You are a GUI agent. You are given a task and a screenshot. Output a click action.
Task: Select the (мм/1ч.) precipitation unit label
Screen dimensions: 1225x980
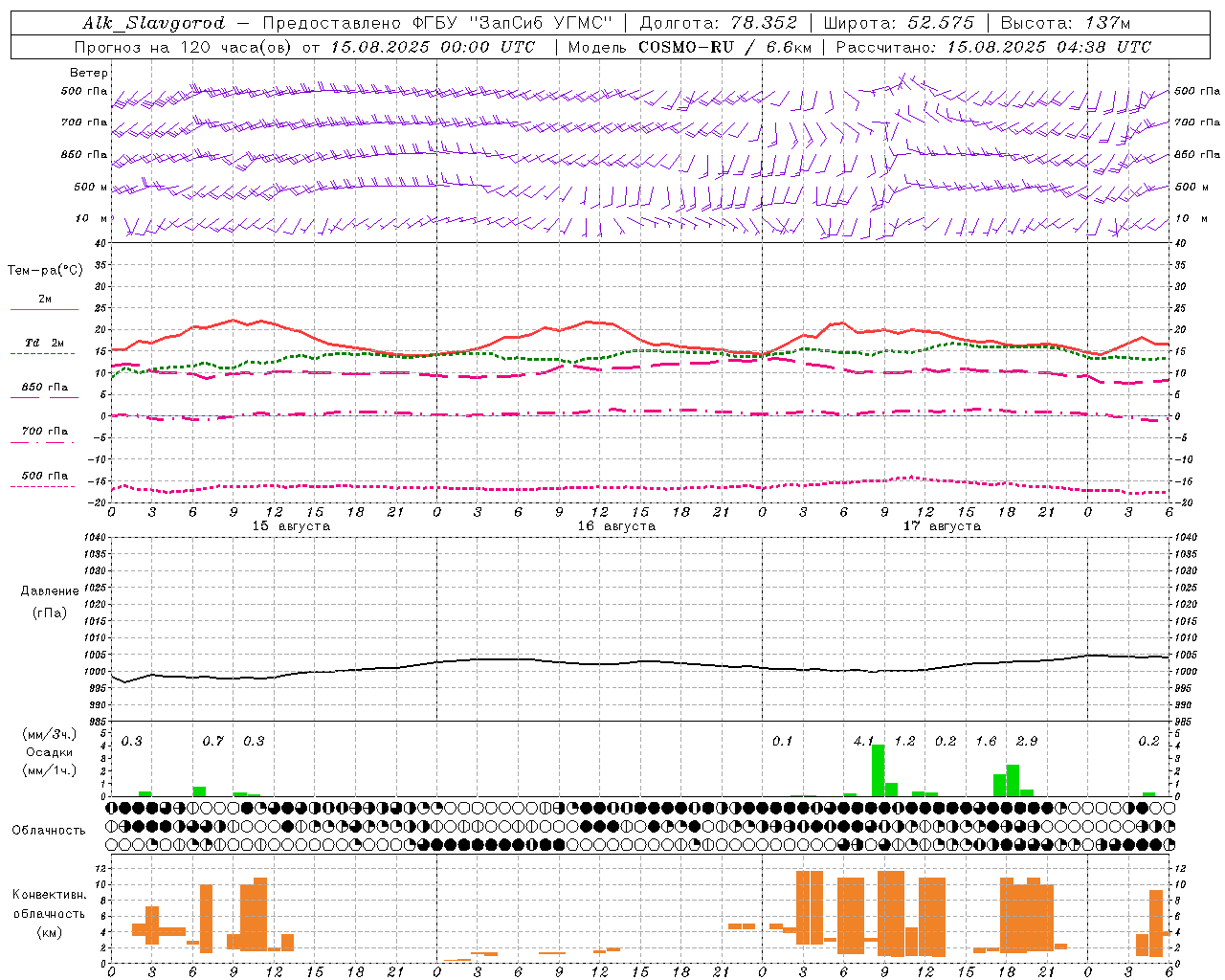(x=50, y=770)
